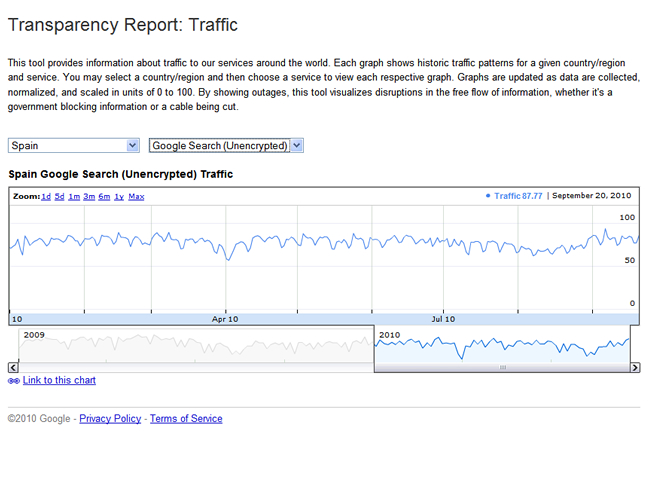Image resolution: width=668 pixels, height=492 pixels.
Task: Click the 100 y-axis label
Action: 627,217
